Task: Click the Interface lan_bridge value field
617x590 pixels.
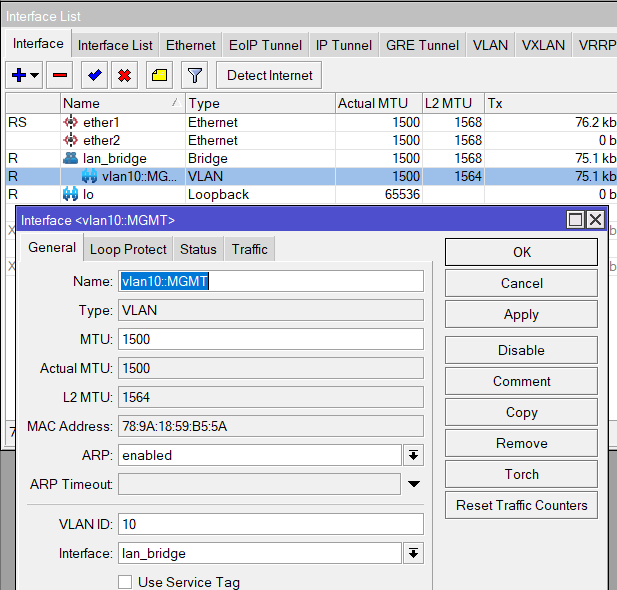Action: coord(260,553)
